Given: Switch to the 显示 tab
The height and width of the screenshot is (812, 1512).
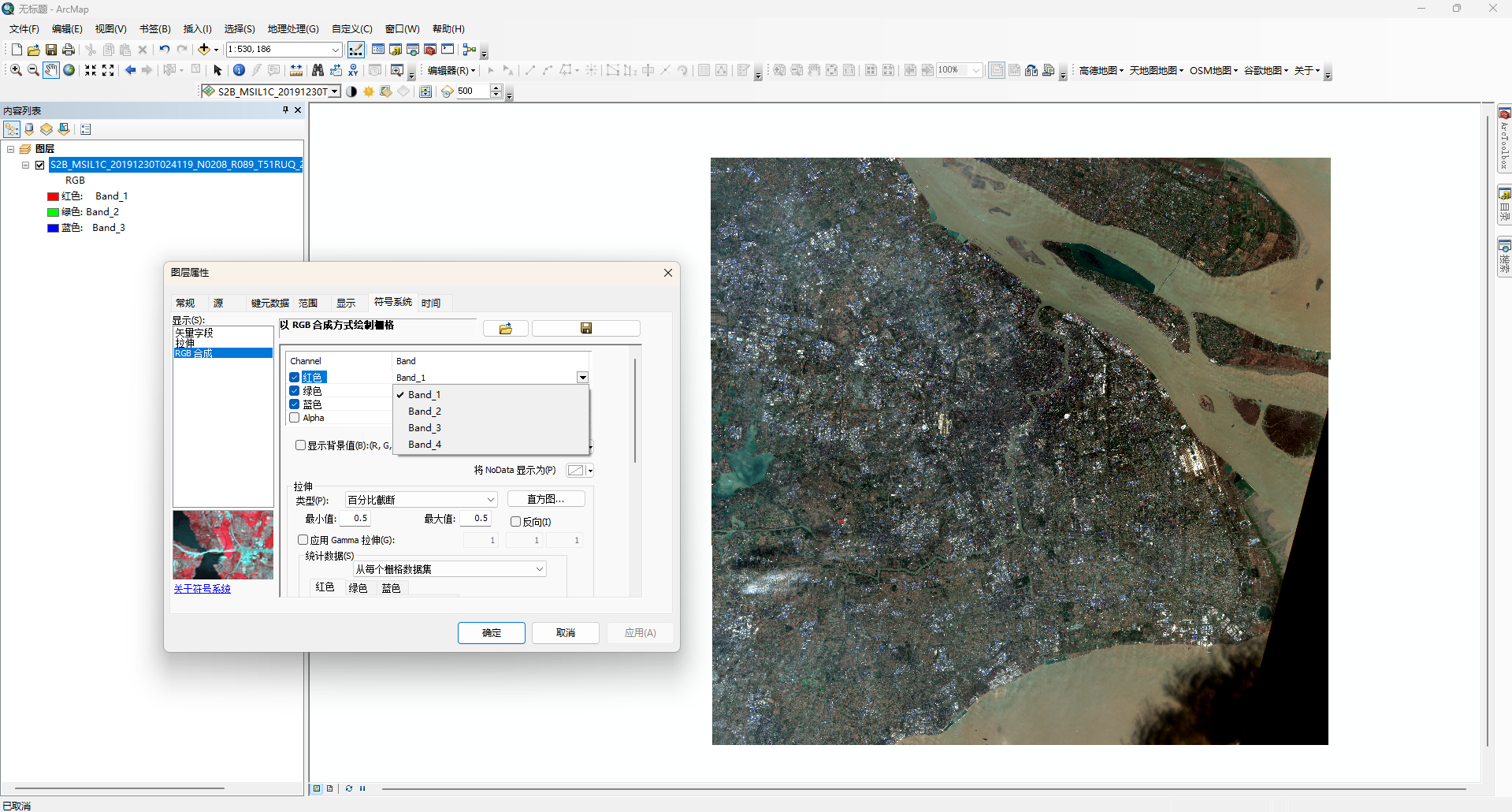Looking at the screenshot, I should (x=346, y=303).
